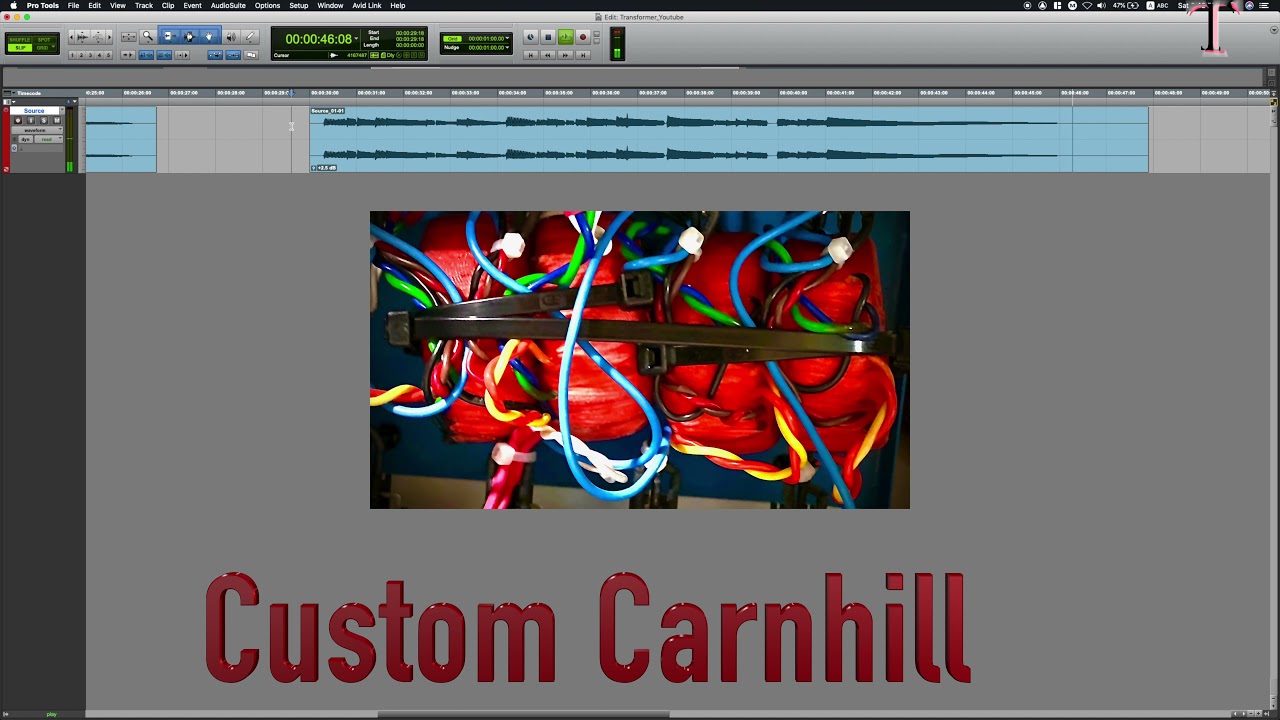The image size is (1280, 720).
Task: Open the Clip menu
Action: pyautogui.click(x=168, y=5)
